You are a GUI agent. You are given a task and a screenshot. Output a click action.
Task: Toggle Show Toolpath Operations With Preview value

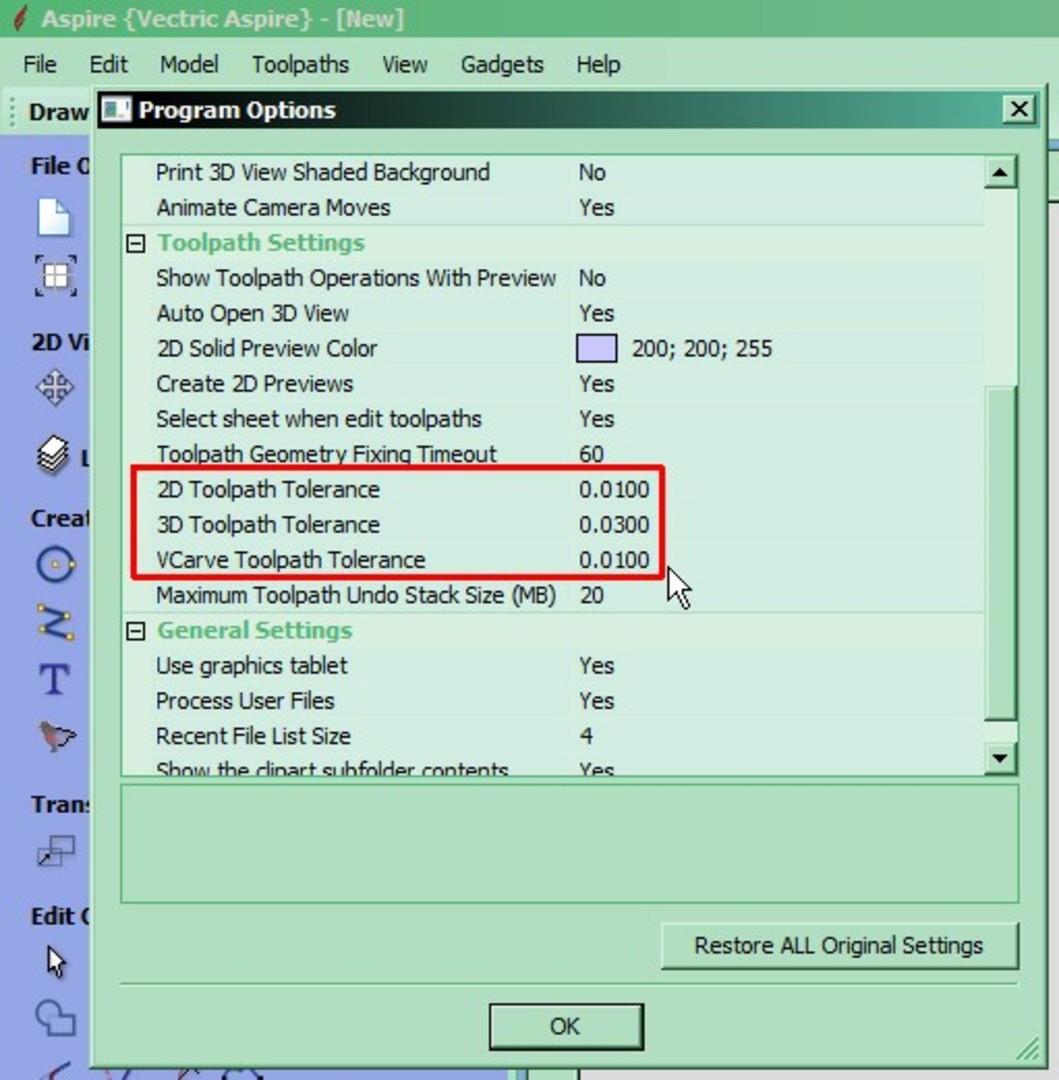tap(592, 278)
